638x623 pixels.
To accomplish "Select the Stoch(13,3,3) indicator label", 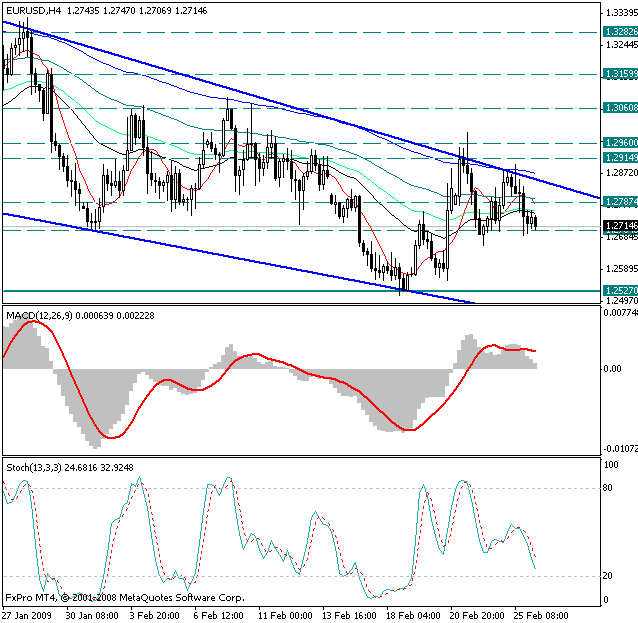I will (x=35, y=467).
